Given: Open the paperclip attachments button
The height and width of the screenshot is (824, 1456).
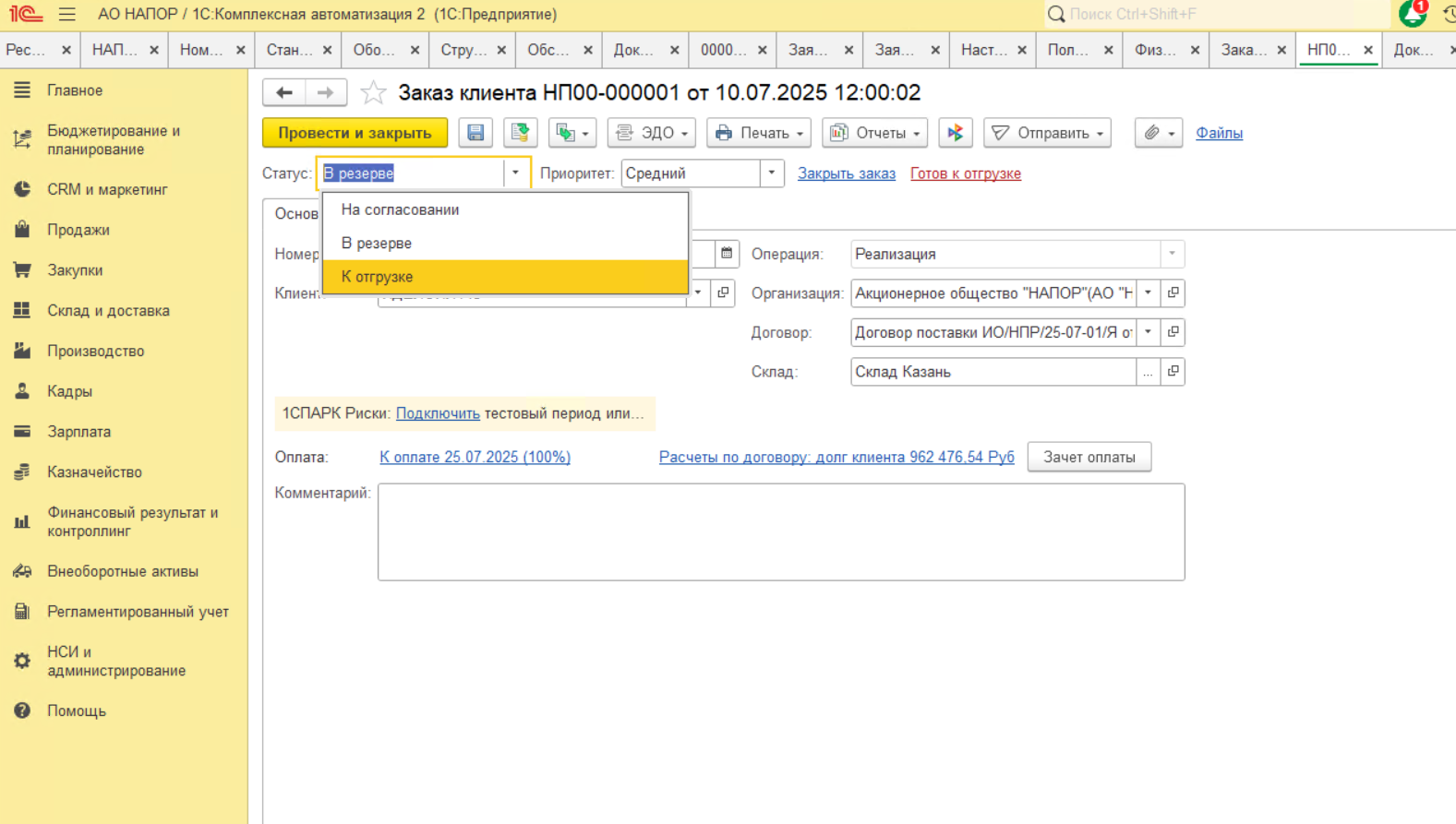Looking at the screenshot, I should 1158,133.
